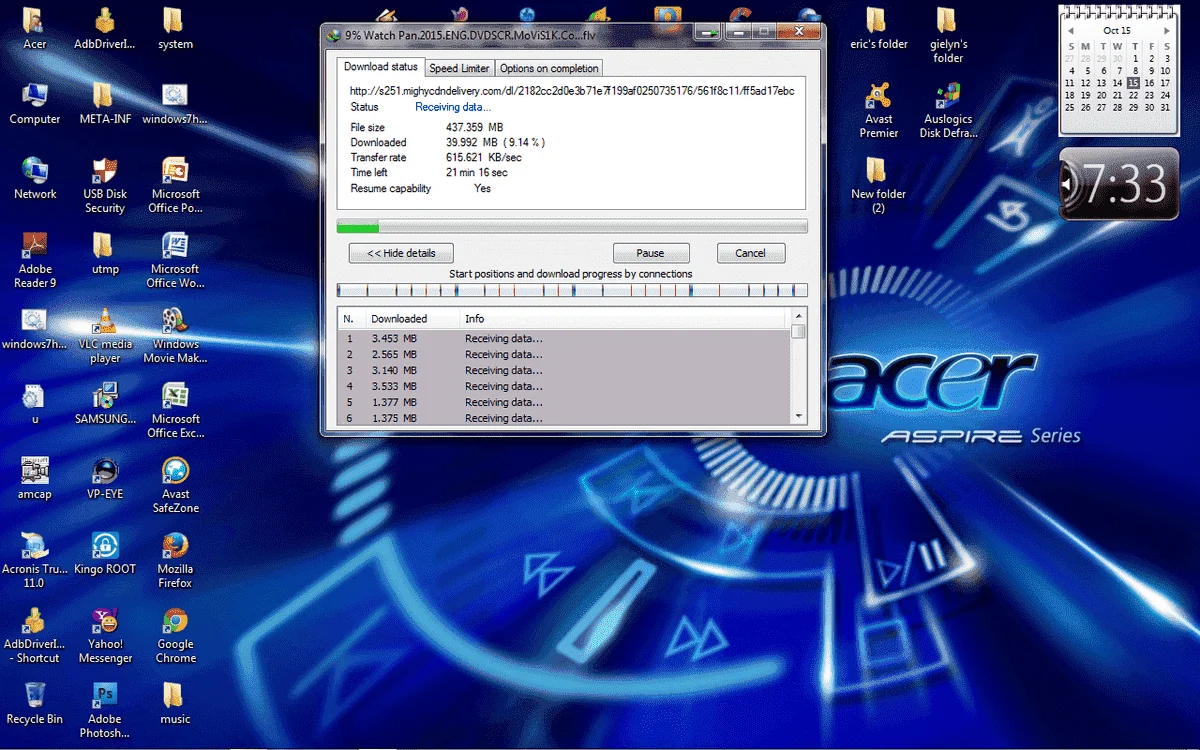Screen dimensions: 1200x750
Task: Switch to the Download status tab
Action: pyautogui.click(x=380, y=67)
